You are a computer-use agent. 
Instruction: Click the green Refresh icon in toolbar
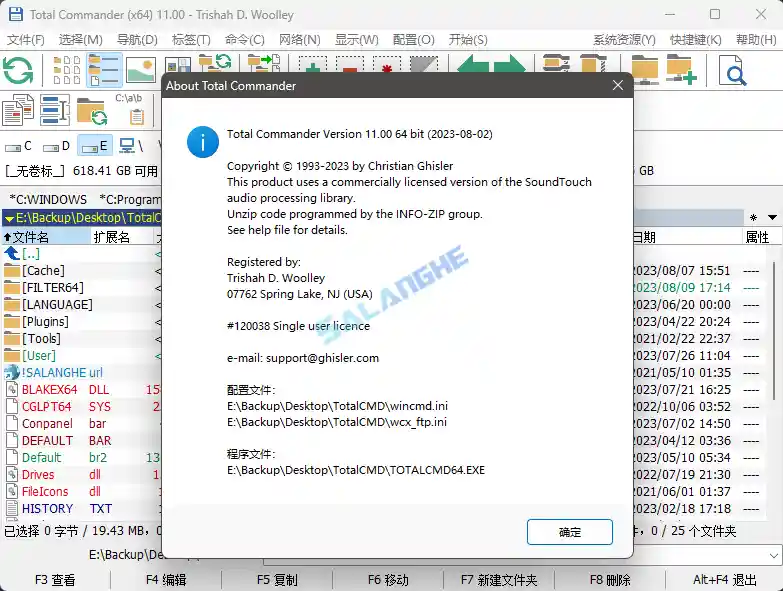(x=18, y=70)
